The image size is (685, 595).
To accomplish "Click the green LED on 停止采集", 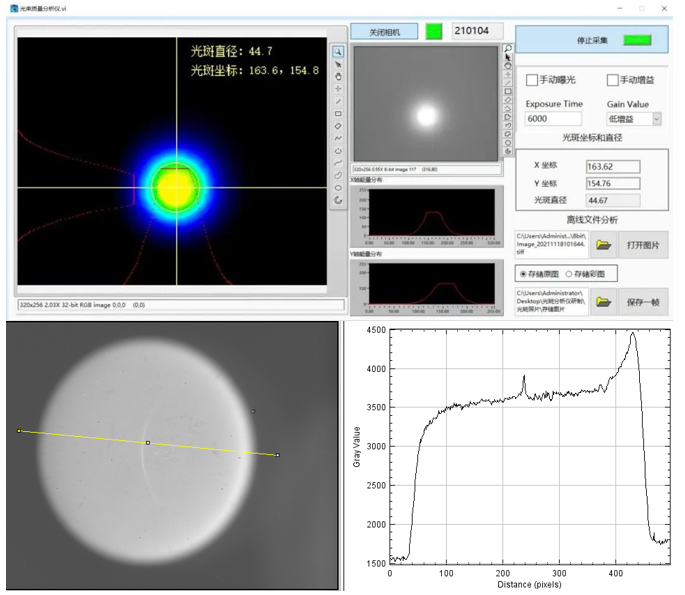I will tap(637, 40).
